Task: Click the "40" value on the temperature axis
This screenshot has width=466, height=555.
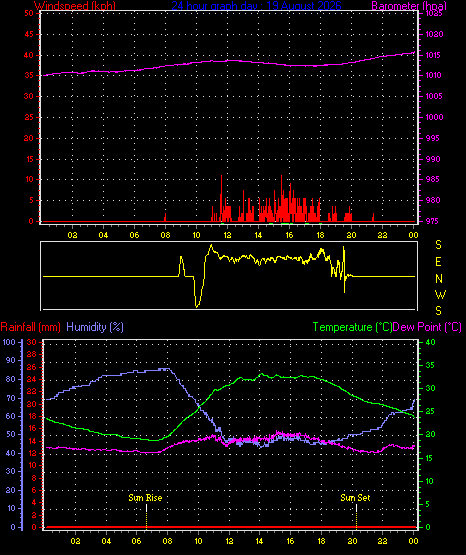Action: (x=430, y=342)
